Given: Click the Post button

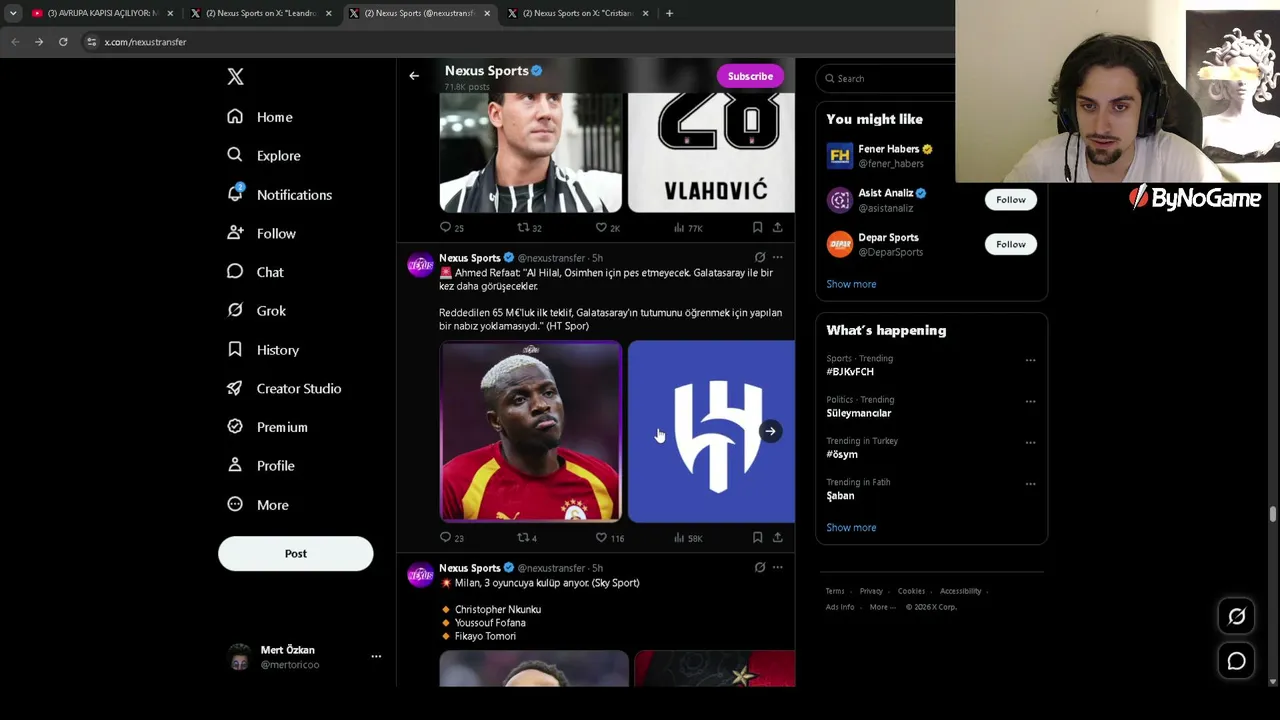Looking at the screenshot, I should click(x=296, y=554).
